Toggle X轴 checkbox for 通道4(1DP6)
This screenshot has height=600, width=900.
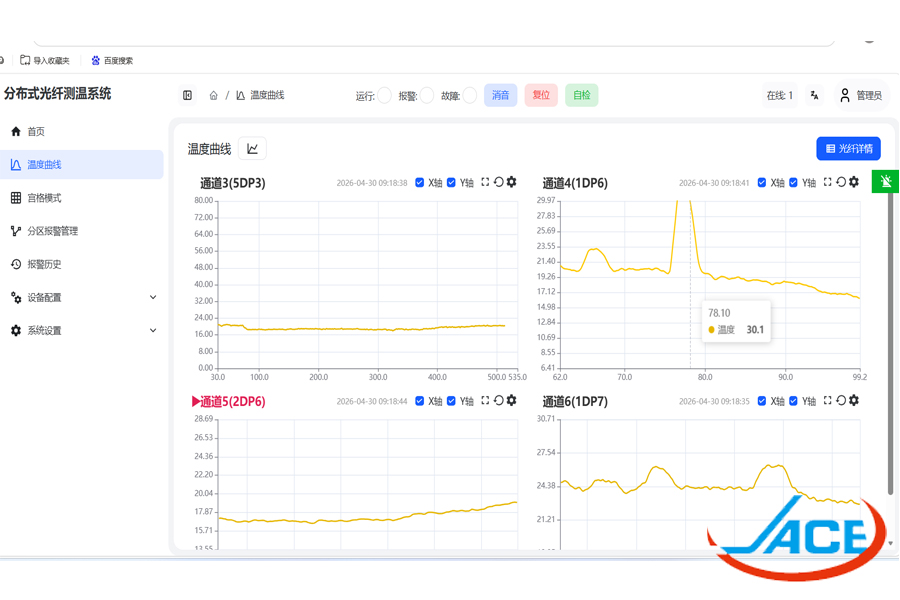click(x=762, y=183)
